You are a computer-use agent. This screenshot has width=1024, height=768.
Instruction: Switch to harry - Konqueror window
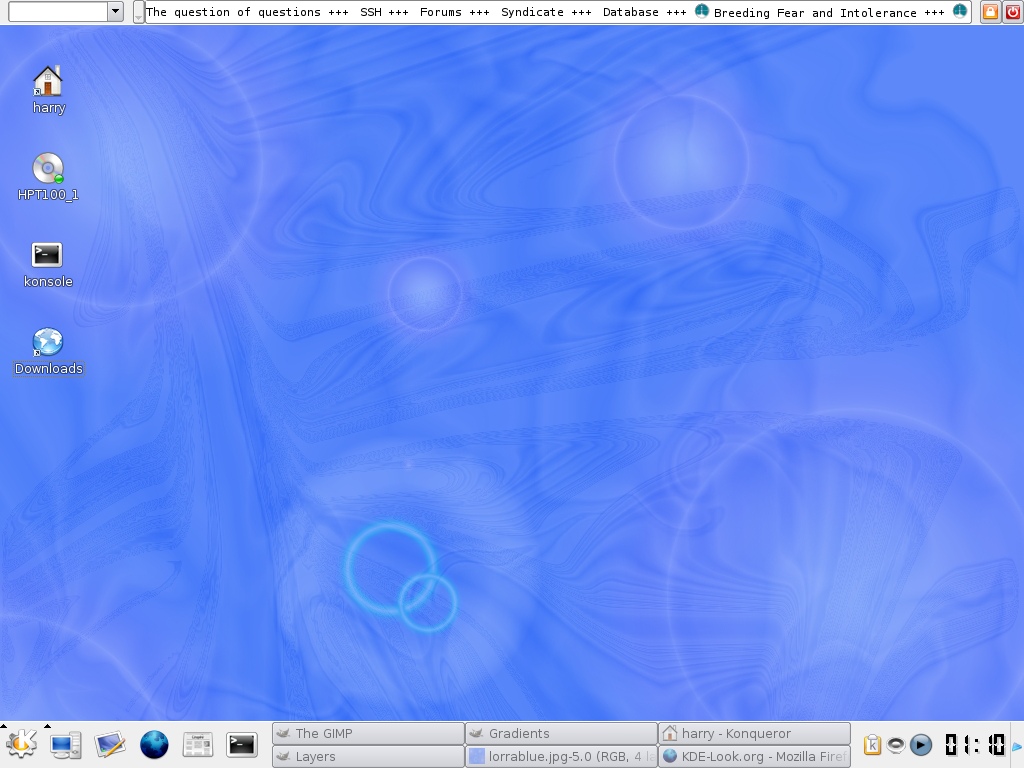point(754,733)
